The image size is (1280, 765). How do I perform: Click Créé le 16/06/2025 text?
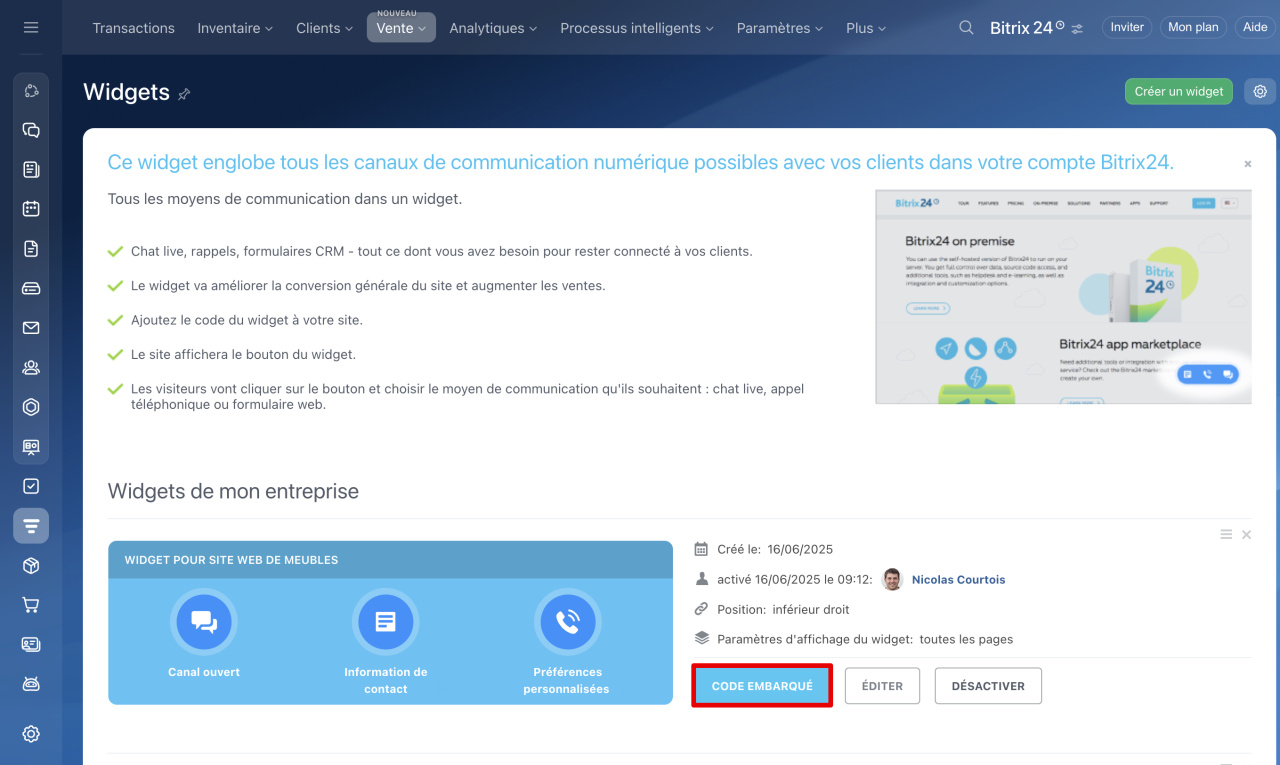(x=775, y=549)
